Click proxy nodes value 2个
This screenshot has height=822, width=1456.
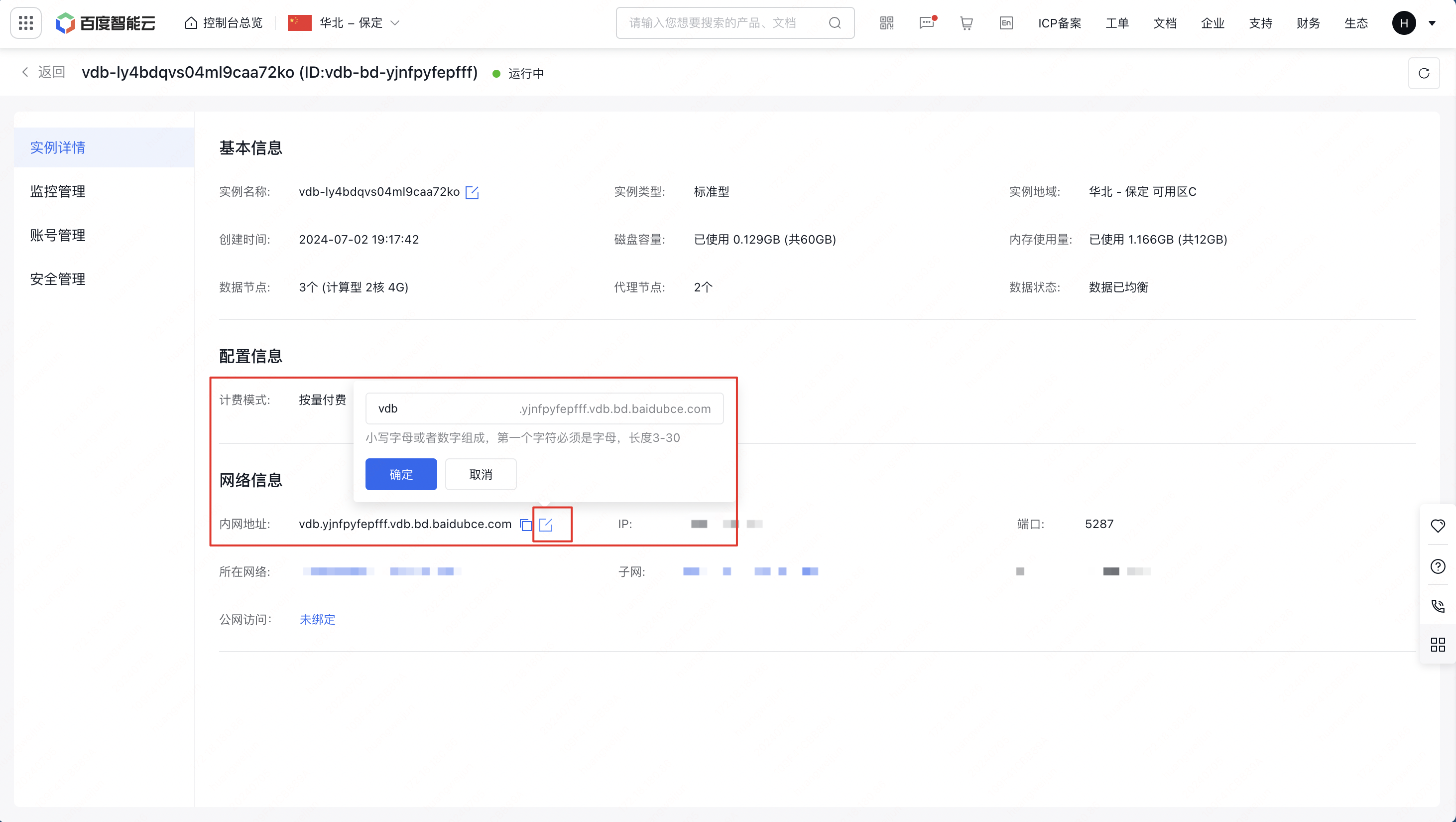[703, 287]
